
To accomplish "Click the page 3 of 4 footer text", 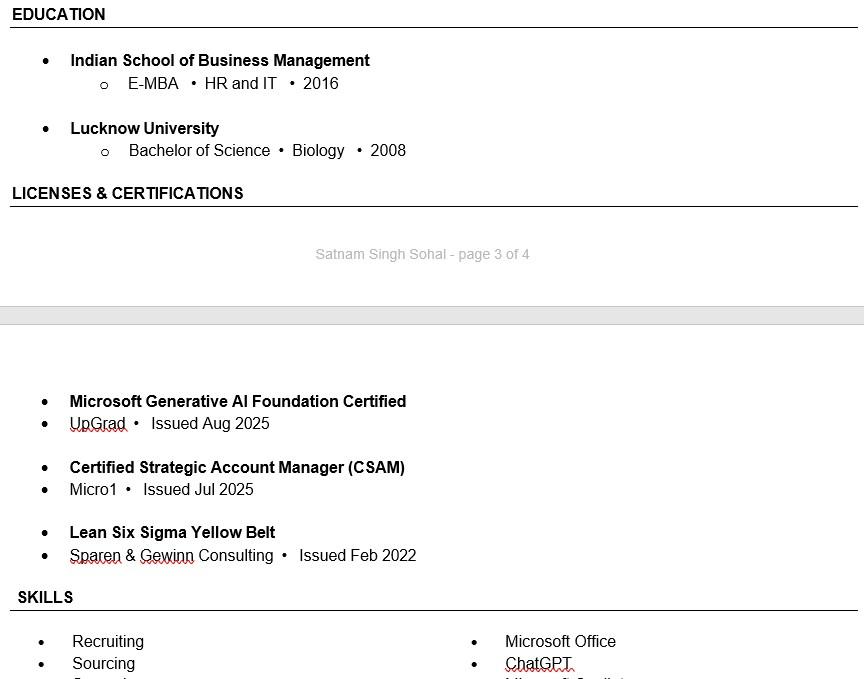I will coord(422,255).
